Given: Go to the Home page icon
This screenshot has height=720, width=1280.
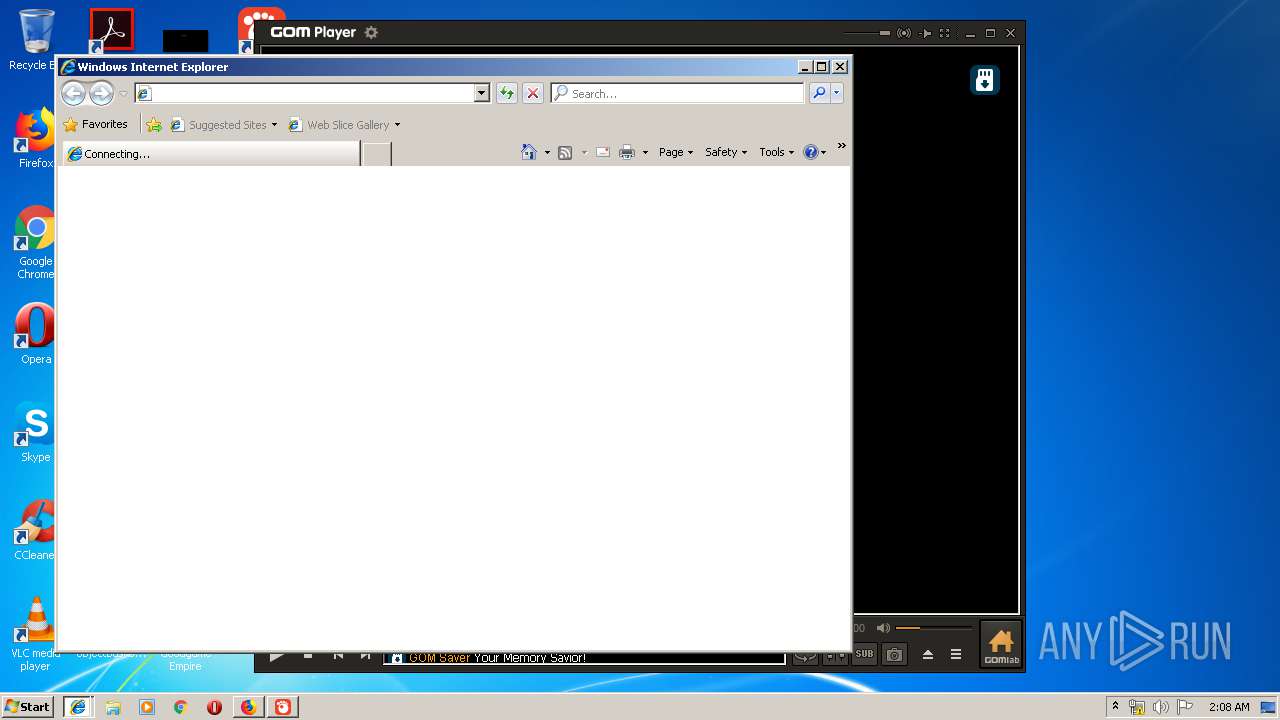Looking at the screenshot, I should point(529,152).
